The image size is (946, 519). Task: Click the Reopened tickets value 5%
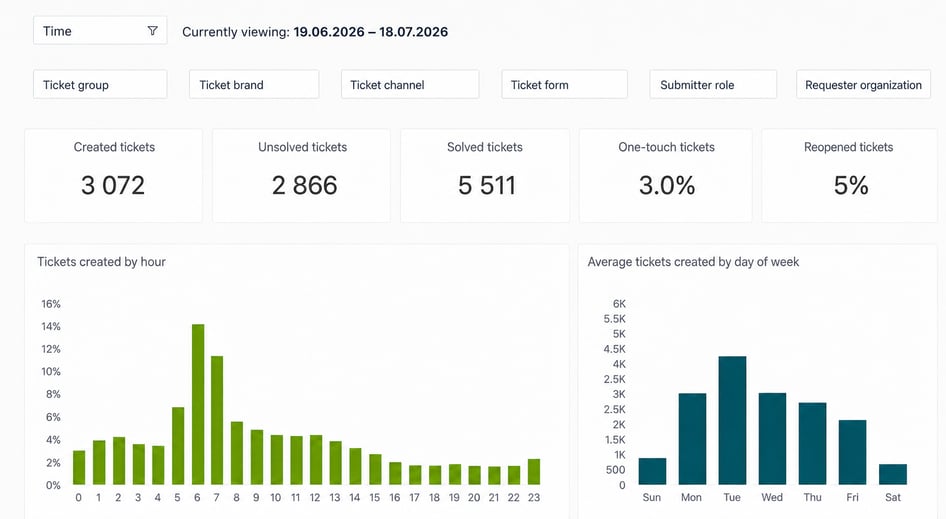(x=851, y=185)
